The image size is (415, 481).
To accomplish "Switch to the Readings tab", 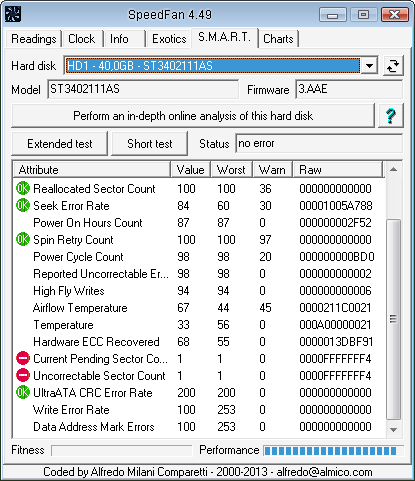I will (34, 39).
